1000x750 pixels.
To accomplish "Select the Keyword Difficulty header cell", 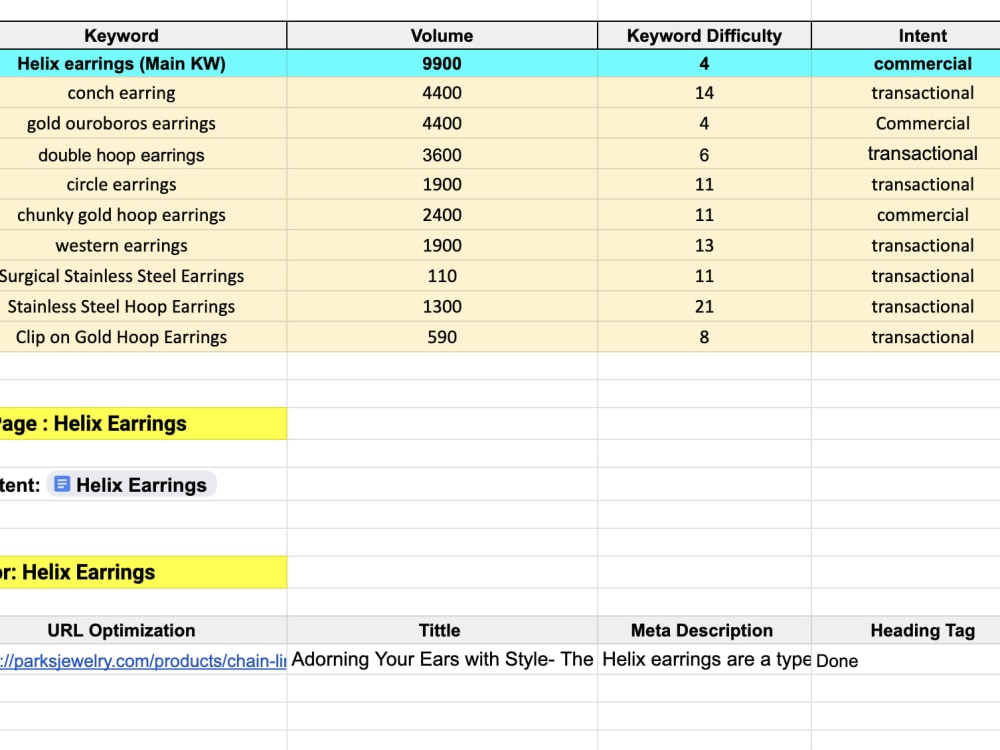I will point(704,36).
